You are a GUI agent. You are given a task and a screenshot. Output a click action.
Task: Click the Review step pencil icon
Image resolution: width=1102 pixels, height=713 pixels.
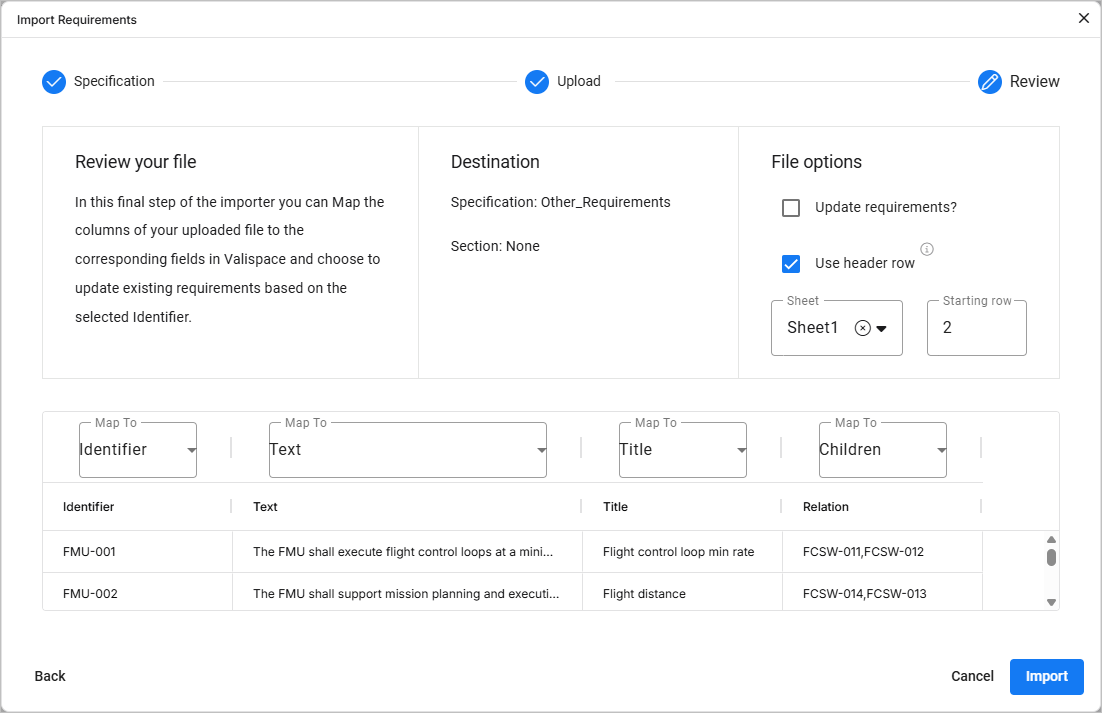[990, 82]
